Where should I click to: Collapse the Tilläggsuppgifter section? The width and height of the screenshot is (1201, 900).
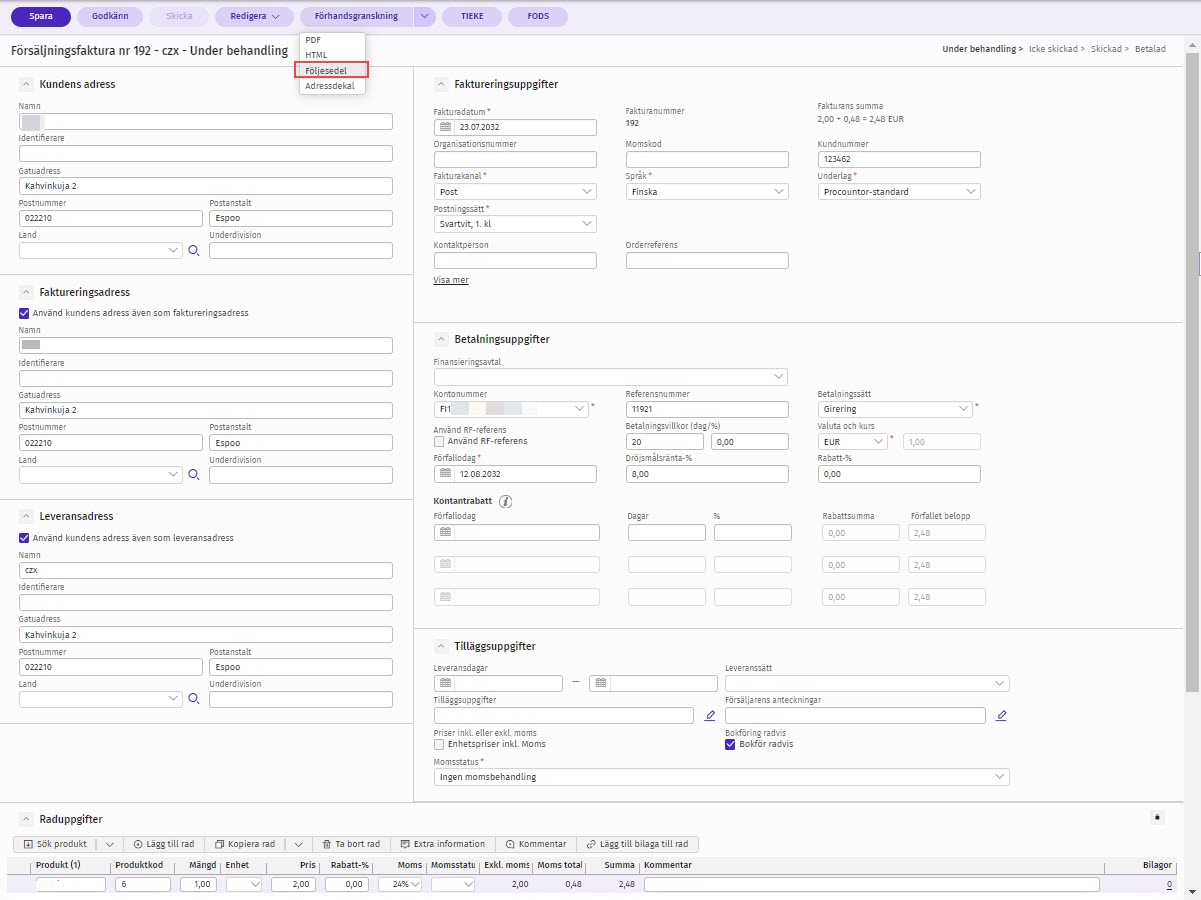[440, 646]
